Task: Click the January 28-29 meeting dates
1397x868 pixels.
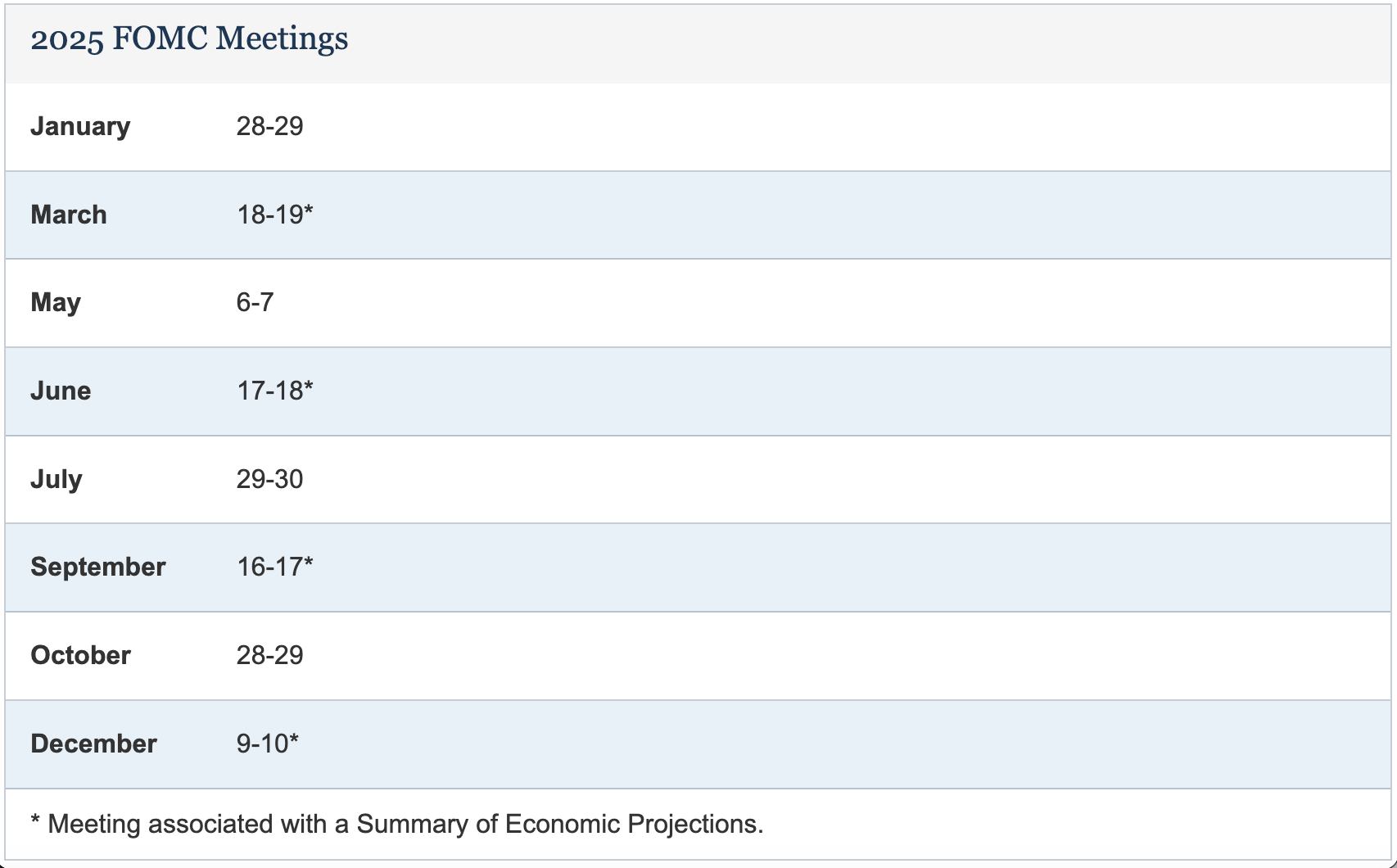Action: (269, 126)
